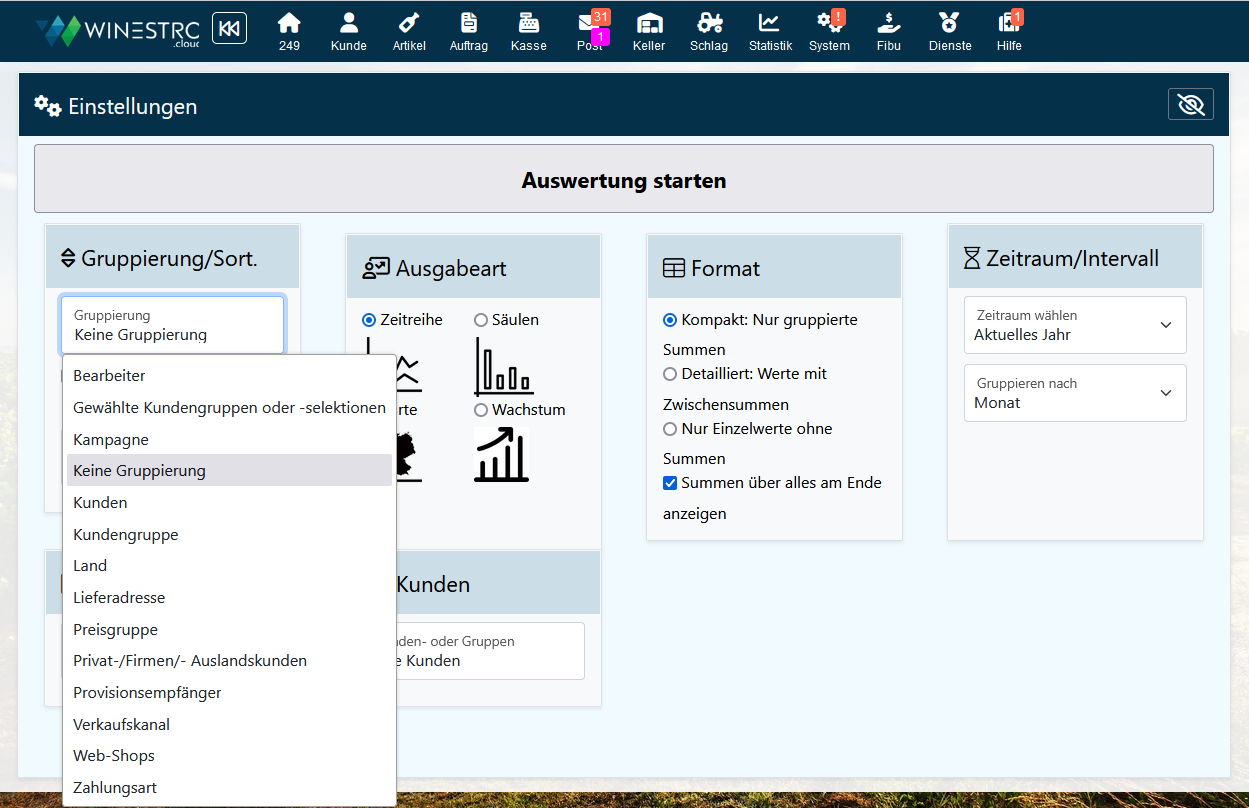The width and height of the screenshot is (1249, 808).
Task: Open the Fibu accounting icon
Action: click(x=888, y=32)
